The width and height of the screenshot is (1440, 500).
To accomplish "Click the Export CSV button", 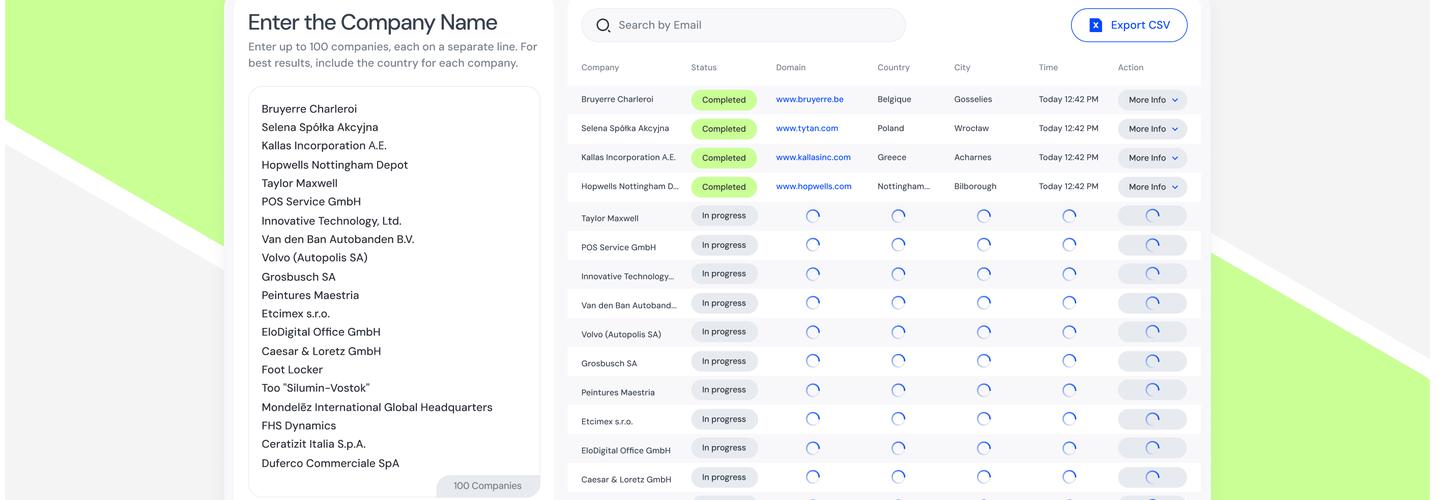I will point(1128,26).
